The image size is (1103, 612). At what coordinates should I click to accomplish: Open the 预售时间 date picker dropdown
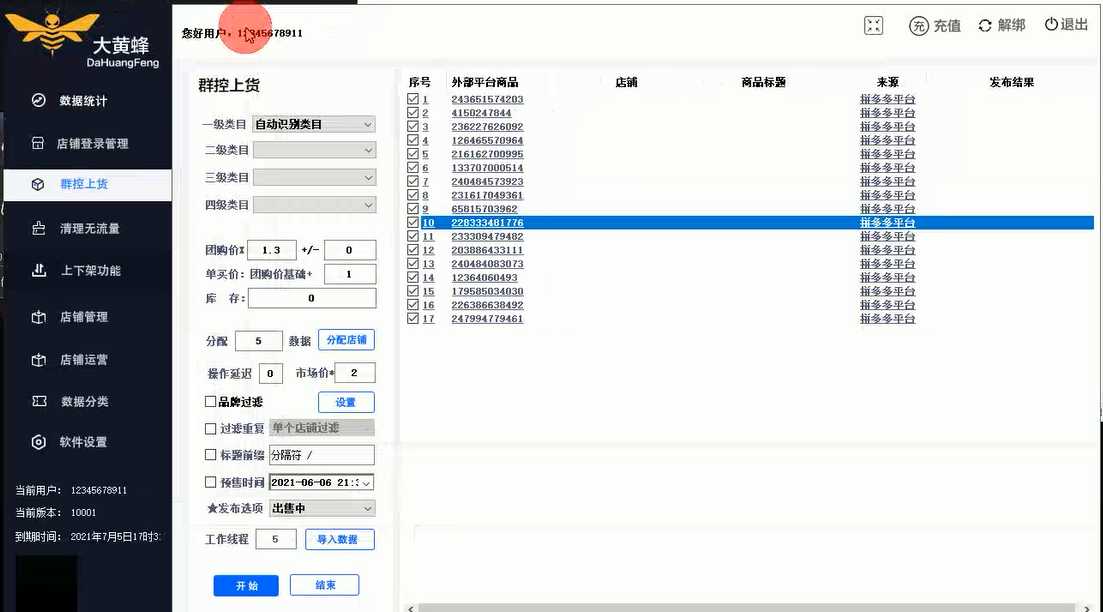tap(366, 482)
